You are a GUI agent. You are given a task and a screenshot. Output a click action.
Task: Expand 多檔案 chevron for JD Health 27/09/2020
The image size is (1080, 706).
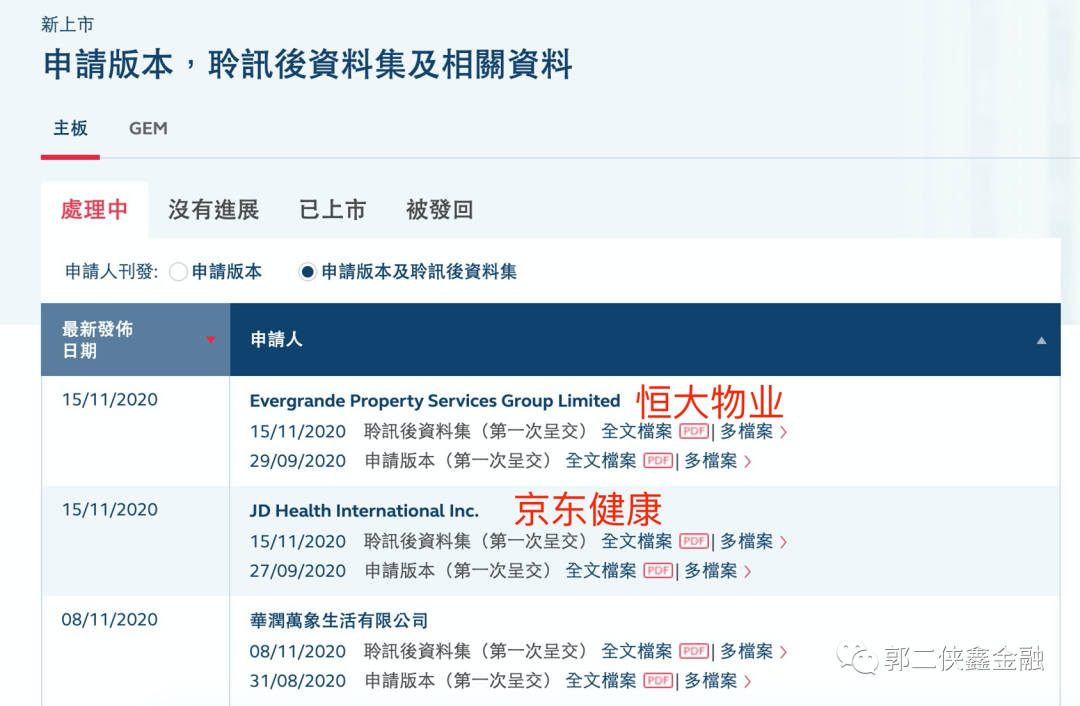pos(748,572)
